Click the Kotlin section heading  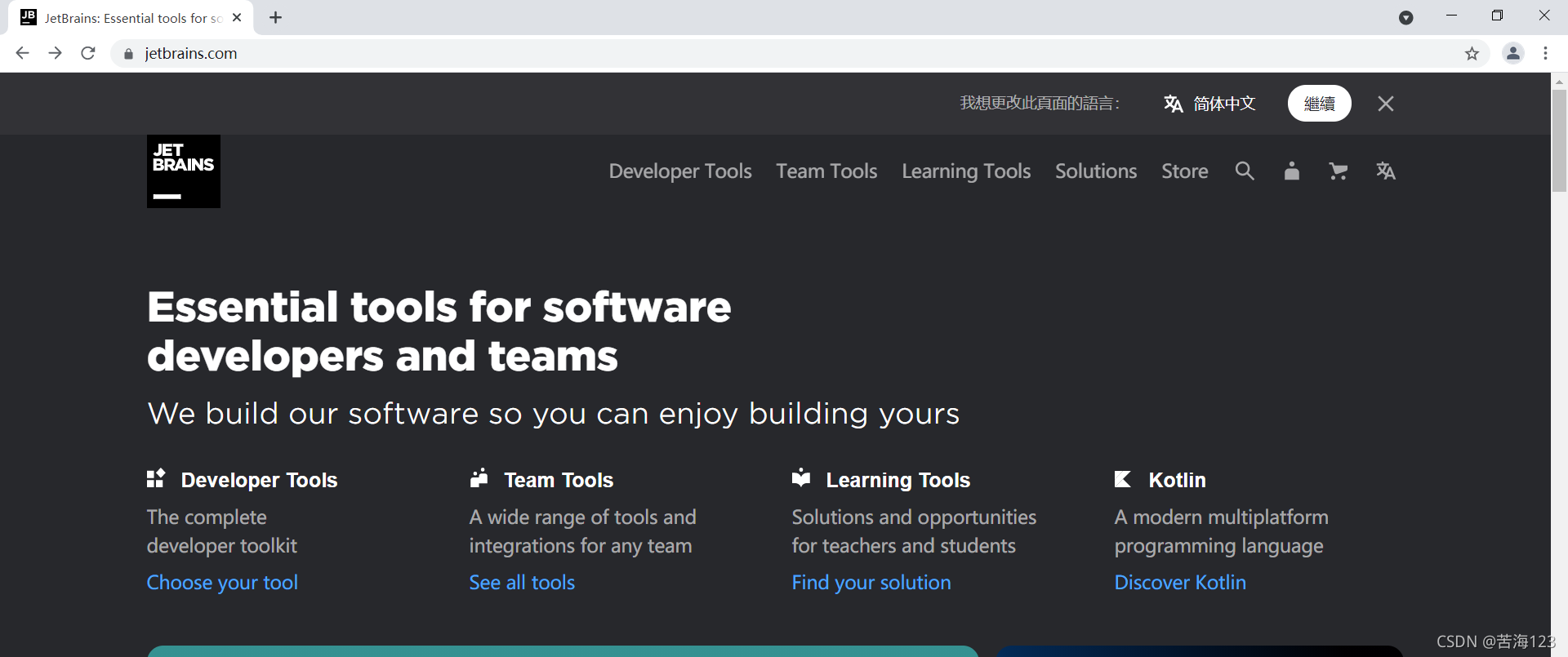tap(1177, 480)
